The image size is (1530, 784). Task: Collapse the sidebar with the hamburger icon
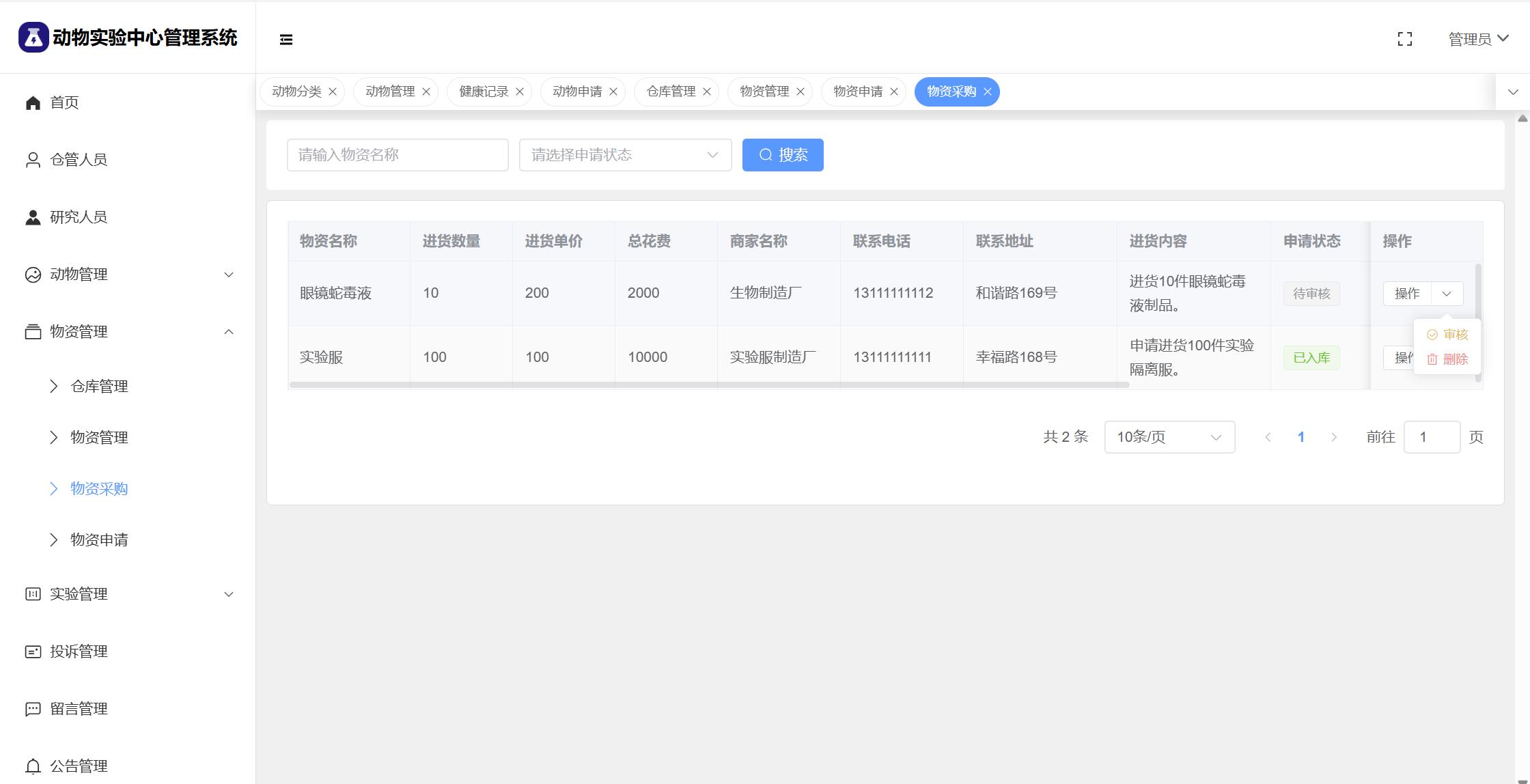286,40
